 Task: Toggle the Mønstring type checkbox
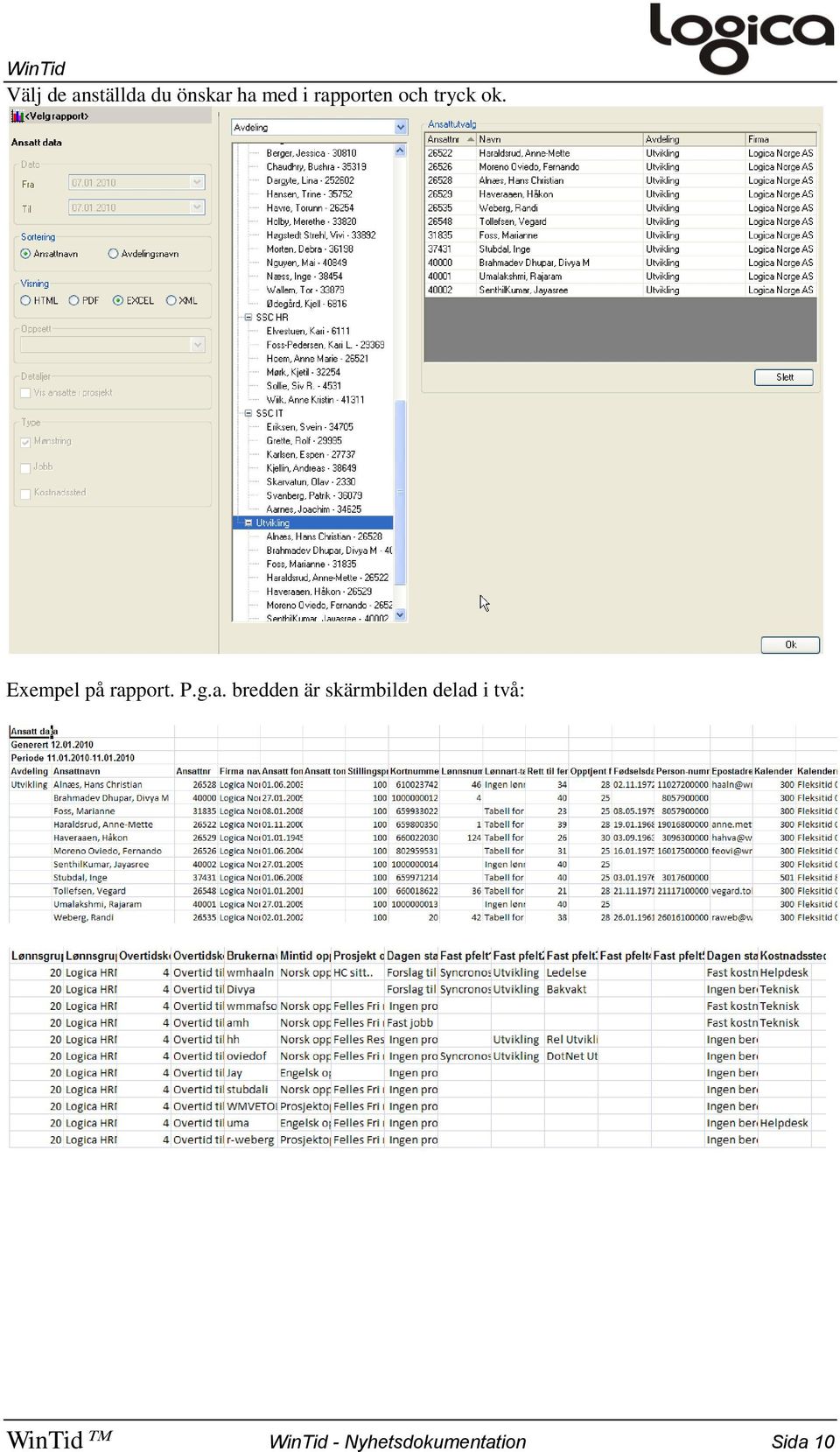click(25, 442)
